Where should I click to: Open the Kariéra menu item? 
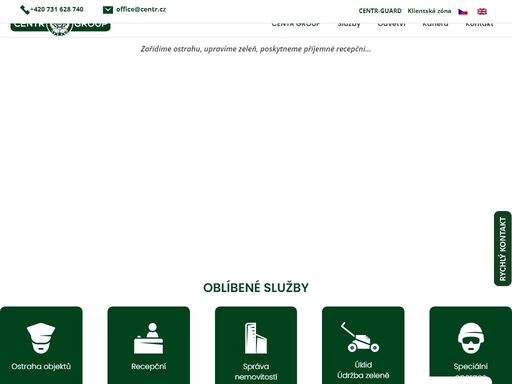click(435, 25)
